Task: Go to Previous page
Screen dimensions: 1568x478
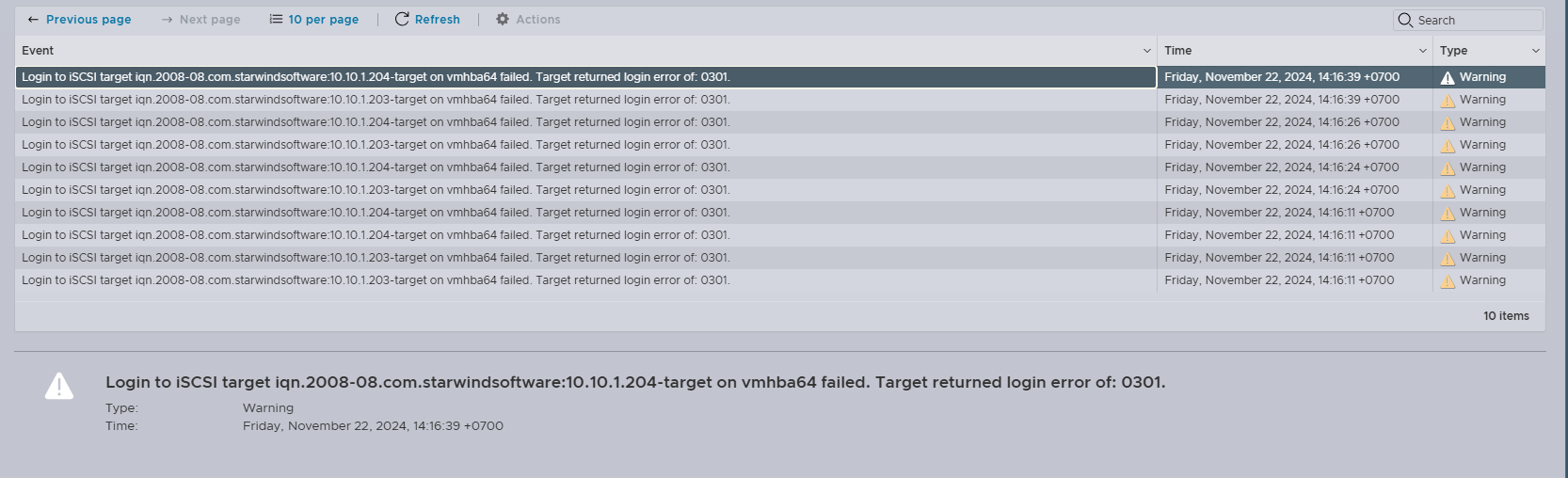Action: click(x=80, y=19)
